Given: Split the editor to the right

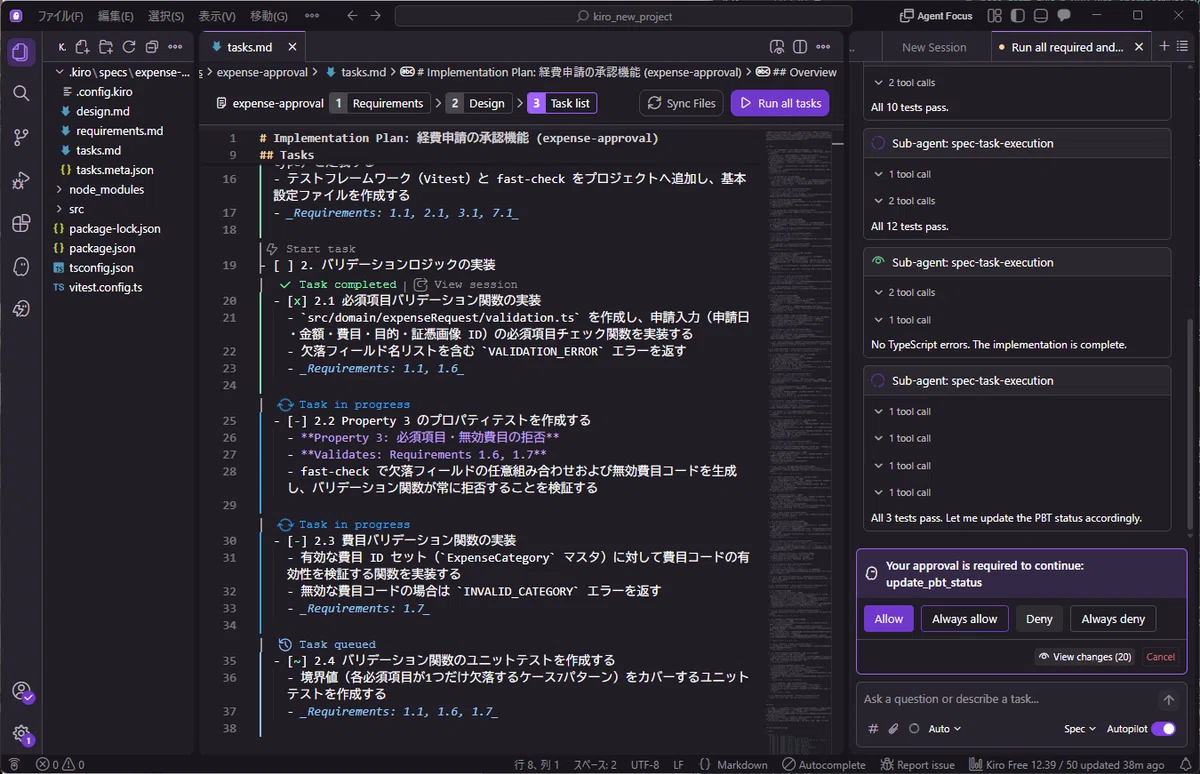Looking at the screenshot, I should (x=800, y=47).
